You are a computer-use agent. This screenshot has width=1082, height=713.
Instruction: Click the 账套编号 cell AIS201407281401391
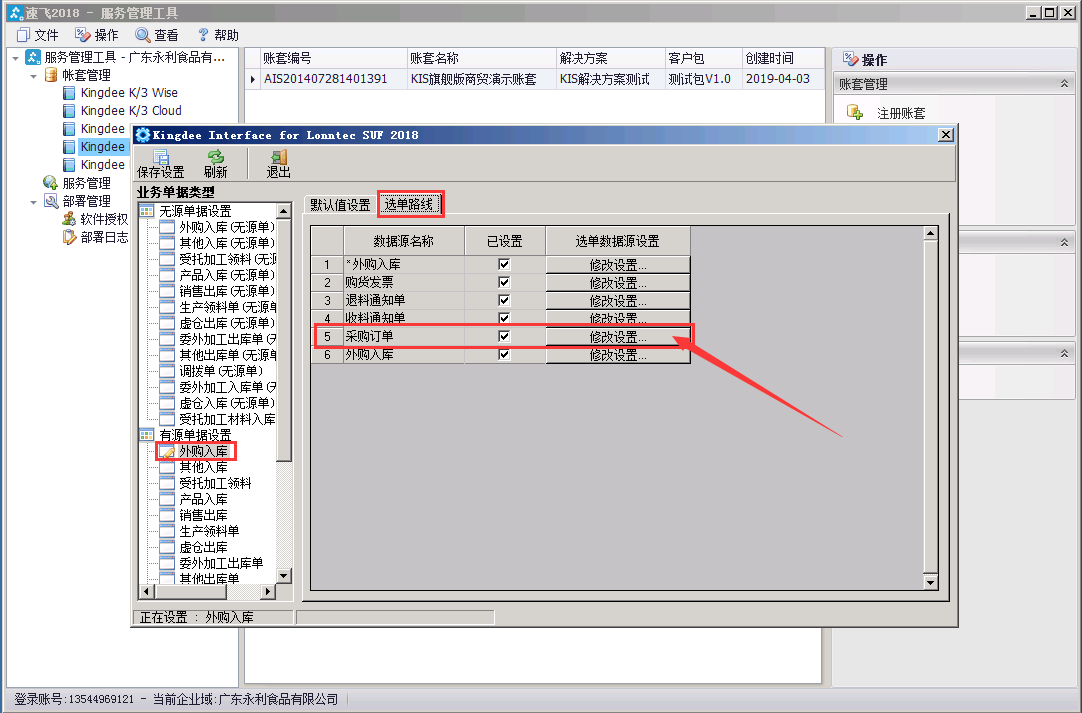[x=333, y=79]
